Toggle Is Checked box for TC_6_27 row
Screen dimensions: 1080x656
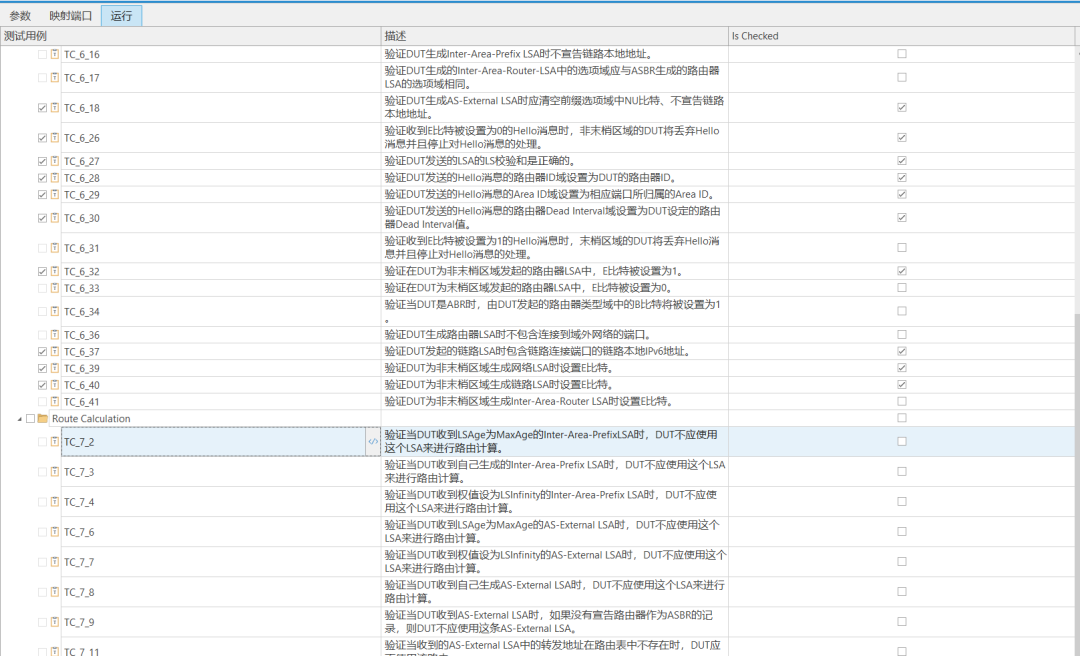[x=902, y=161]
